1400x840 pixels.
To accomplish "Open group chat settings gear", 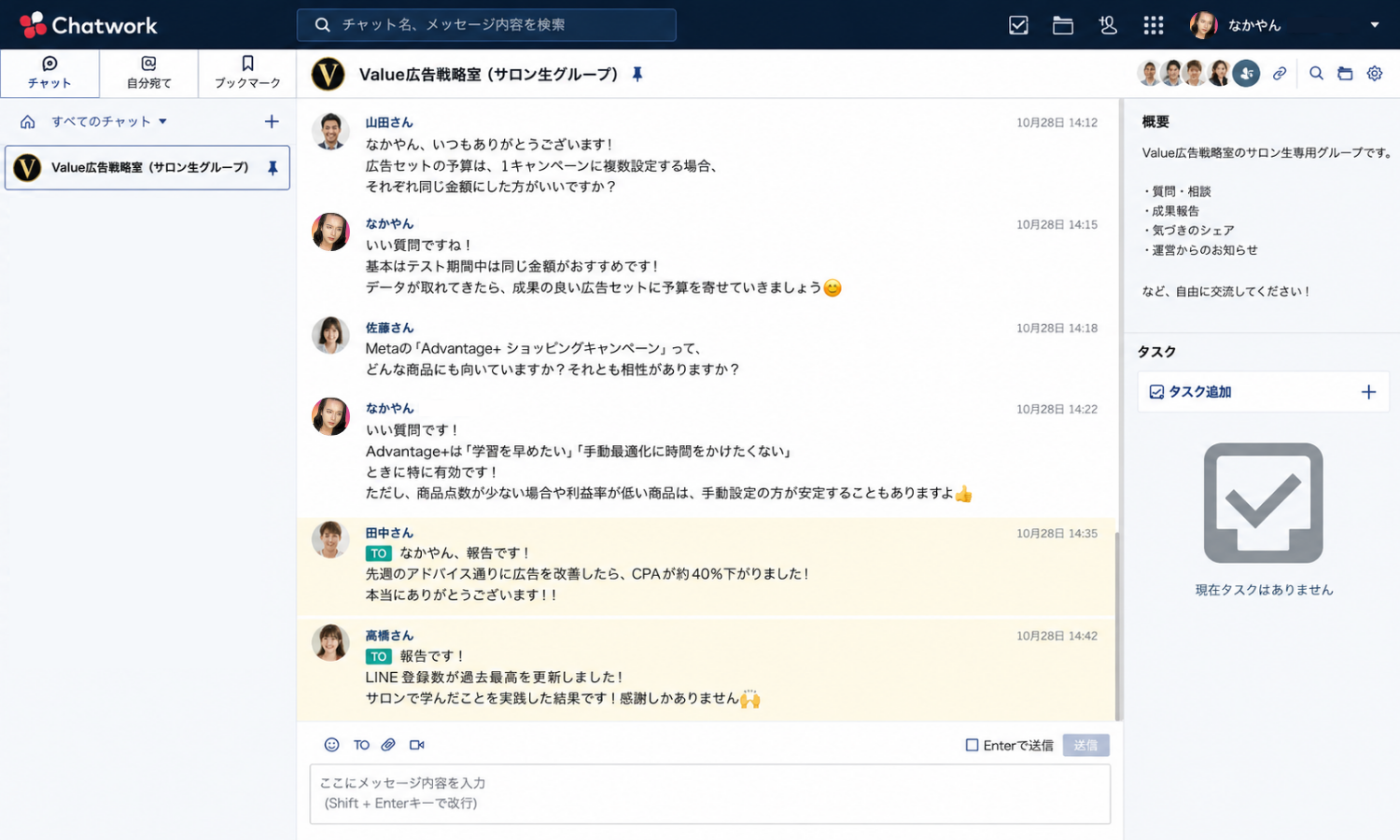I will tap(1375, 74).
